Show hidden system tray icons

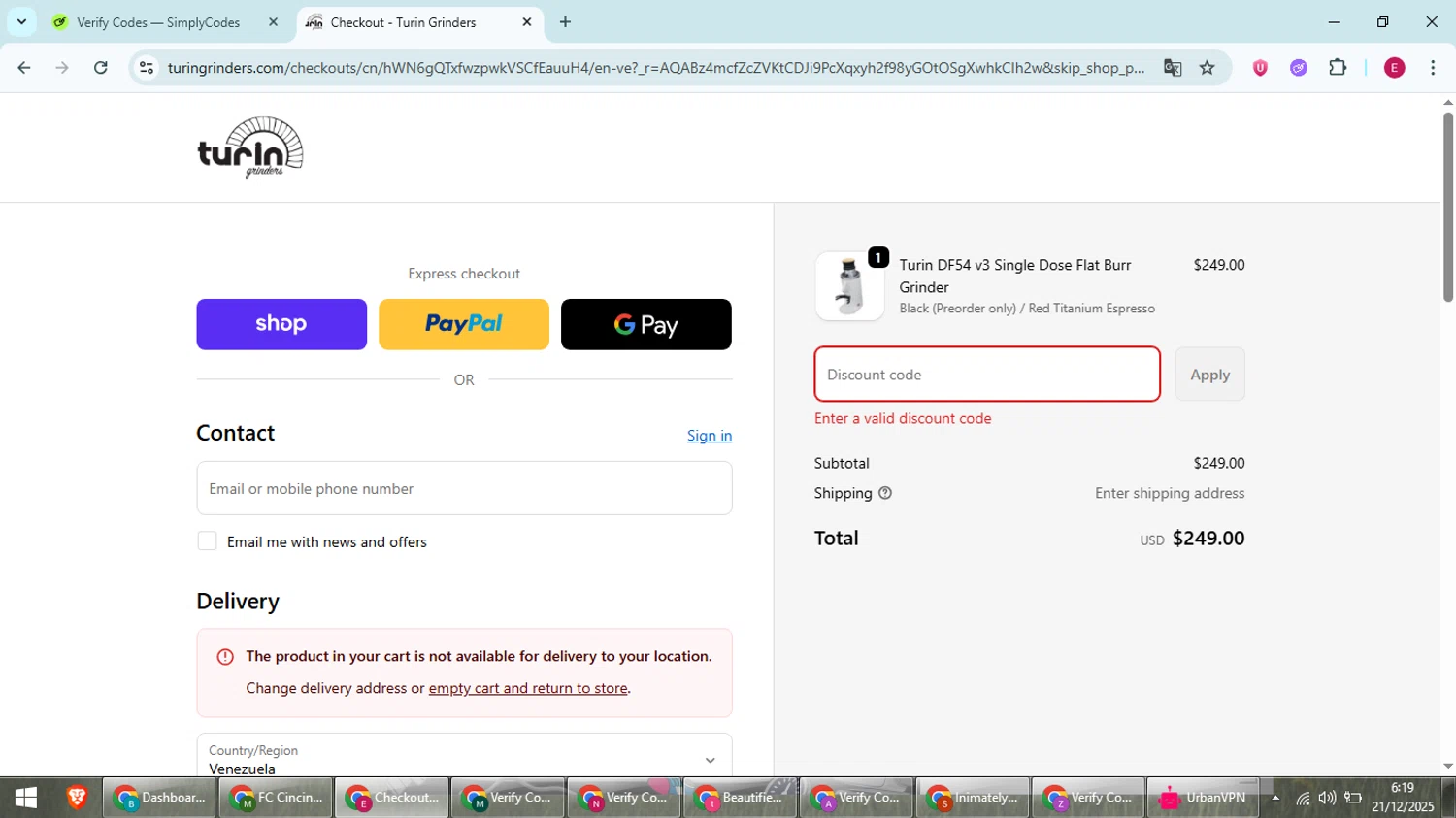(x=1275, y=799)
